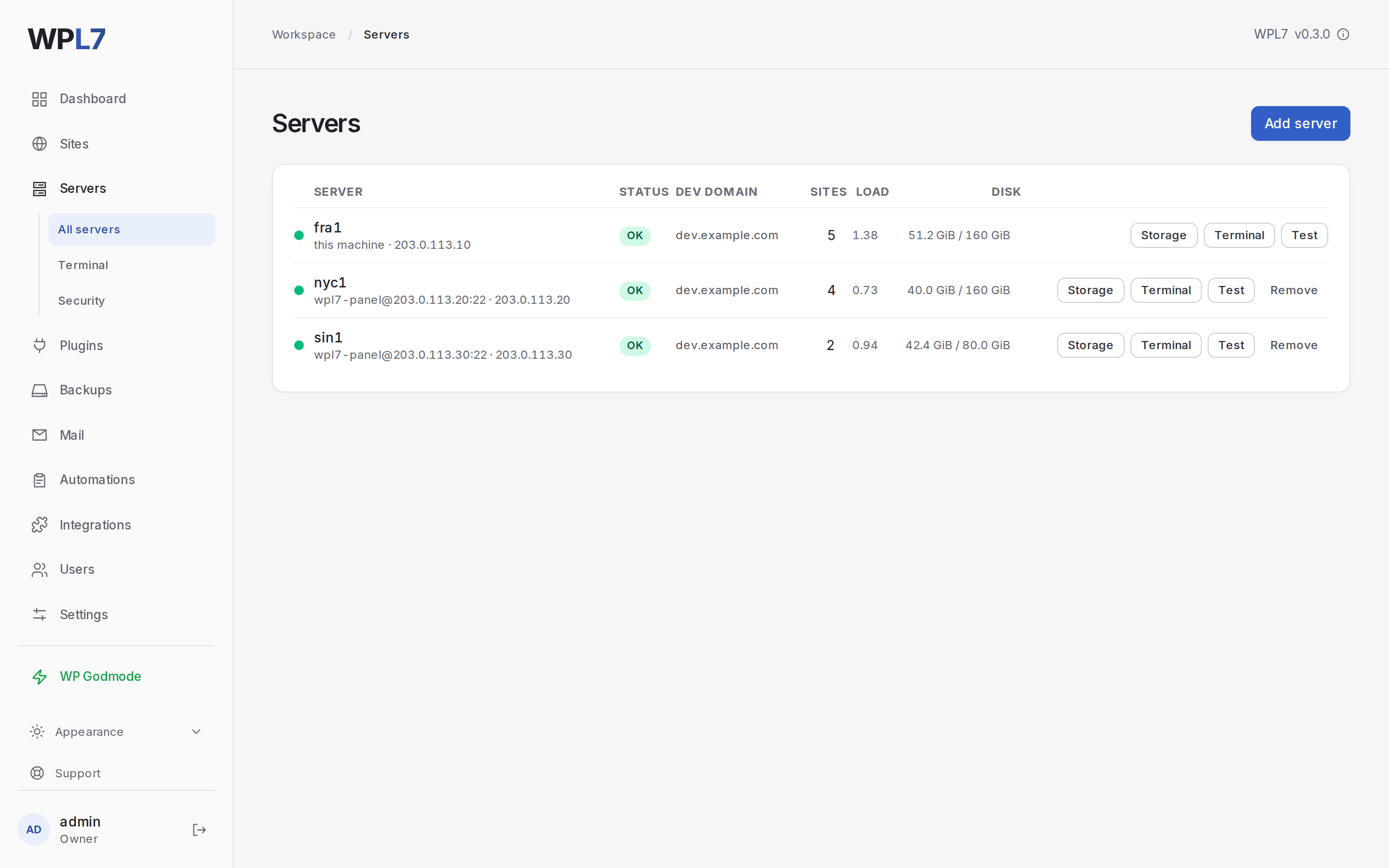Open Terminal for fra1 server
Screen dimensions: 1389x868
pos(1239,235)
